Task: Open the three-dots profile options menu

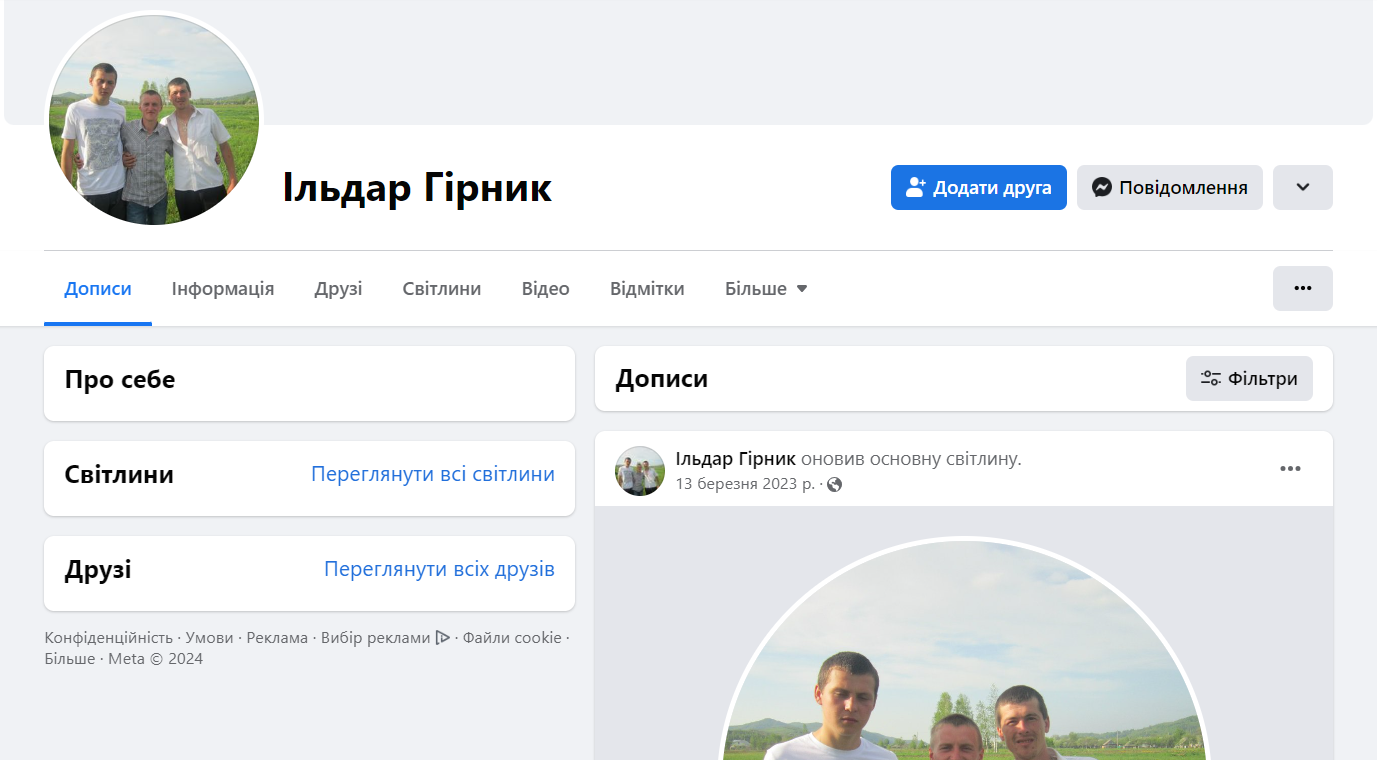Action: (x=1302, y=288)
